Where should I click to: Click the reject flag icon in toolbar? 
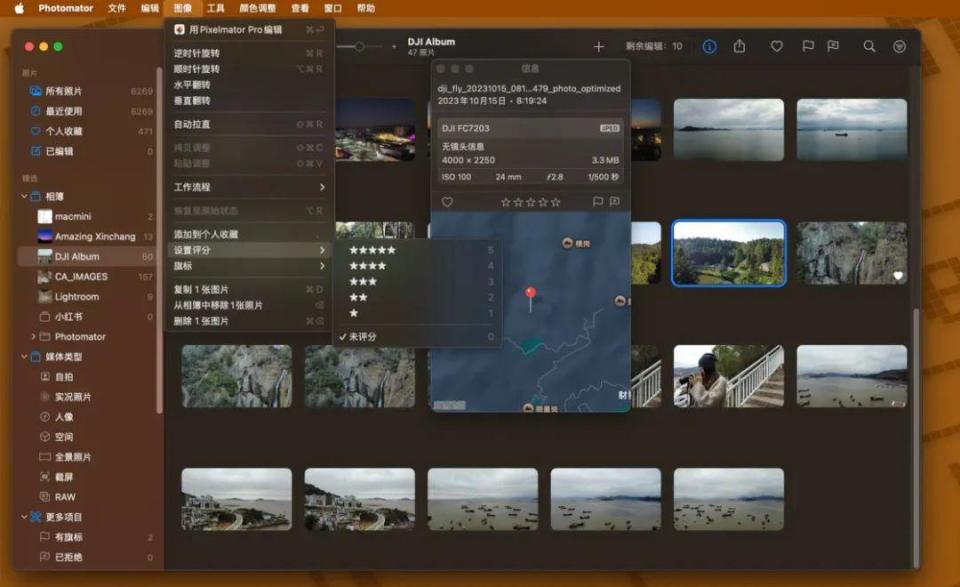tap(833, 47)
